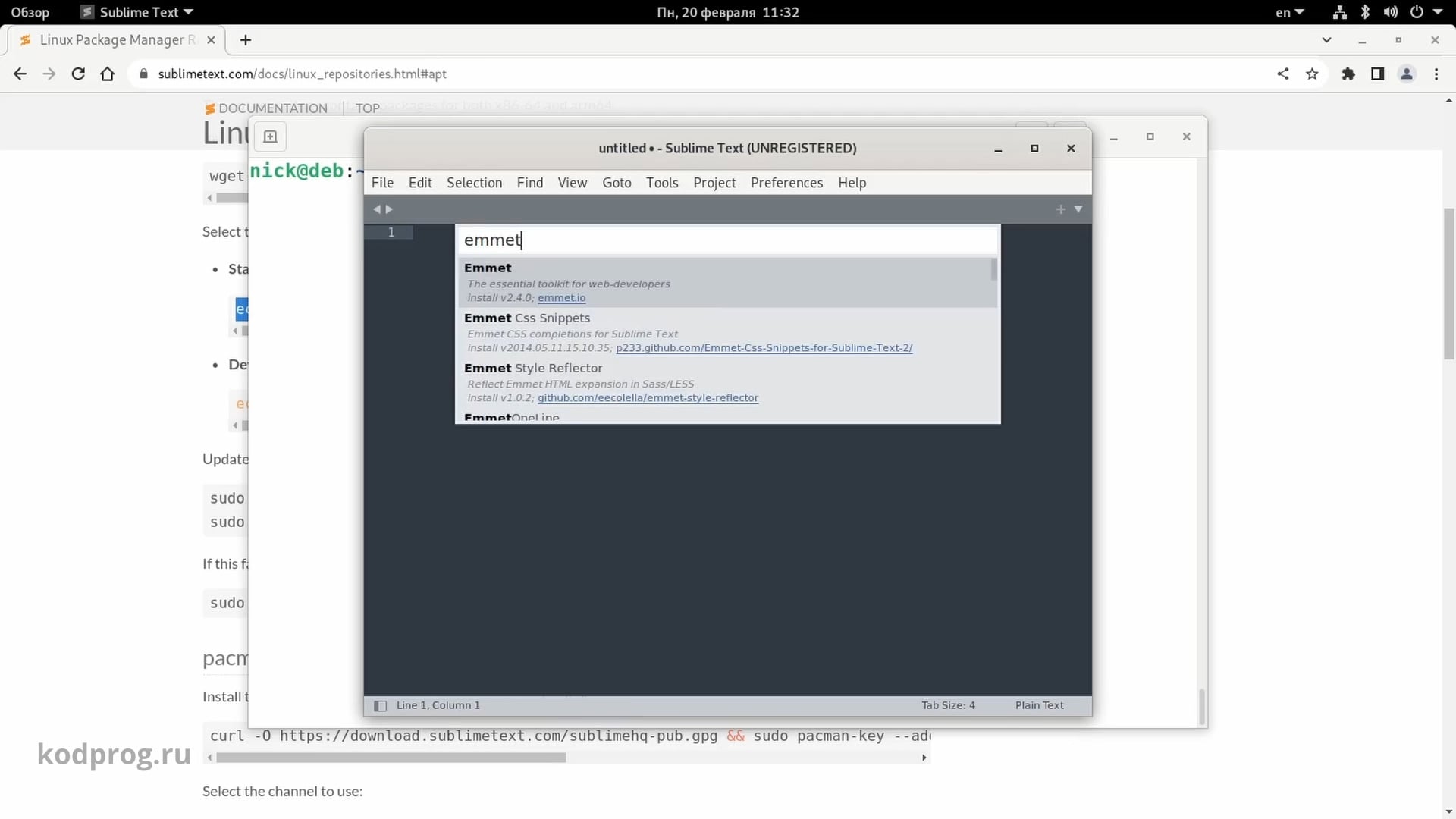
Task: Open the Tab Size: 4 selector
Action: (x=948, y=705)
